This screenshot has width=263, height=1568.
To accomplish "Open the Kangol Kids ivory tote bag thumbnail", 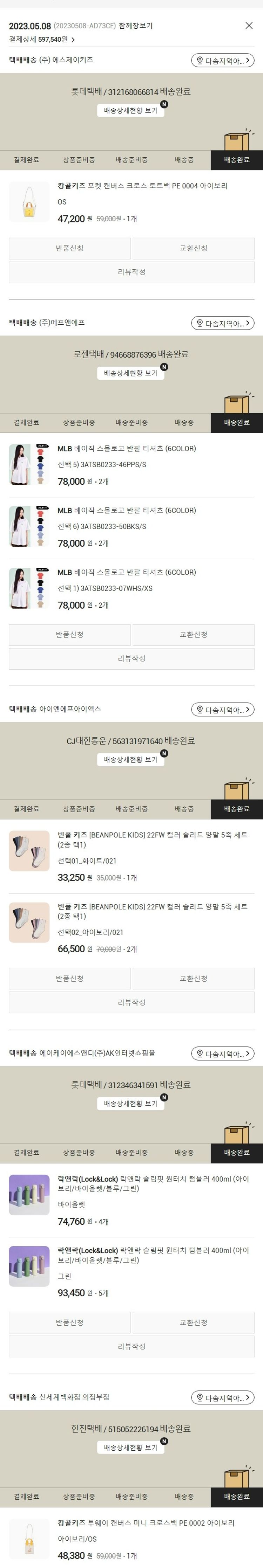I will click(29, 202).
